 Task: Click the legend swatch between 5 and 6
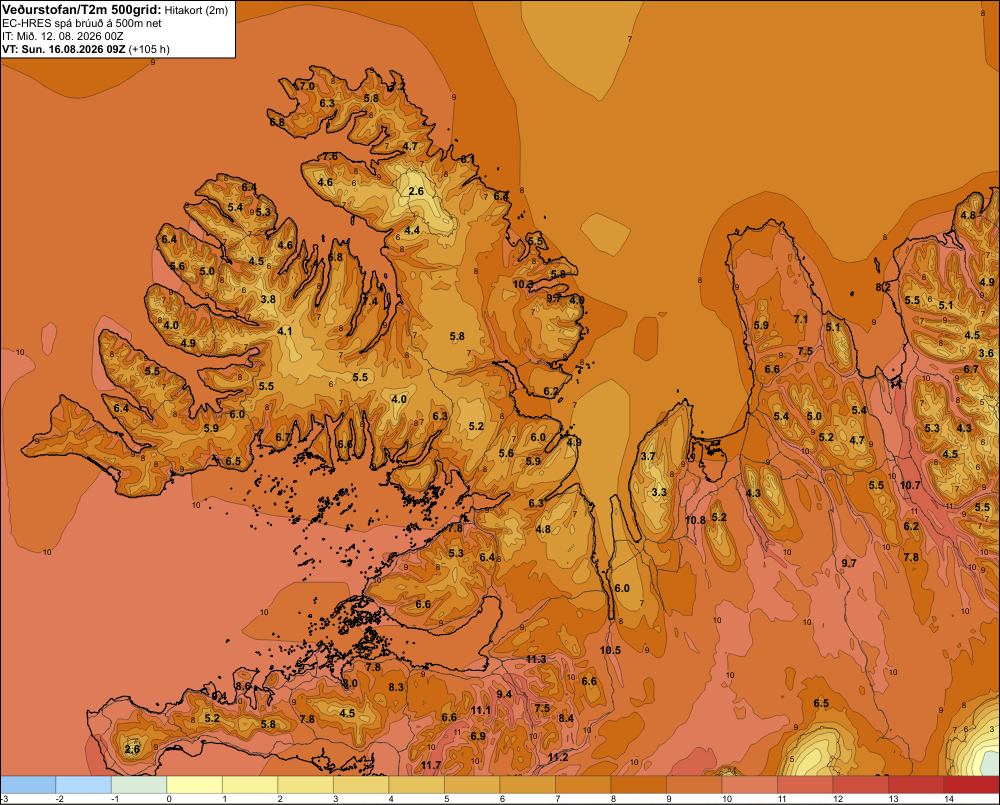(x=472, y=785)
